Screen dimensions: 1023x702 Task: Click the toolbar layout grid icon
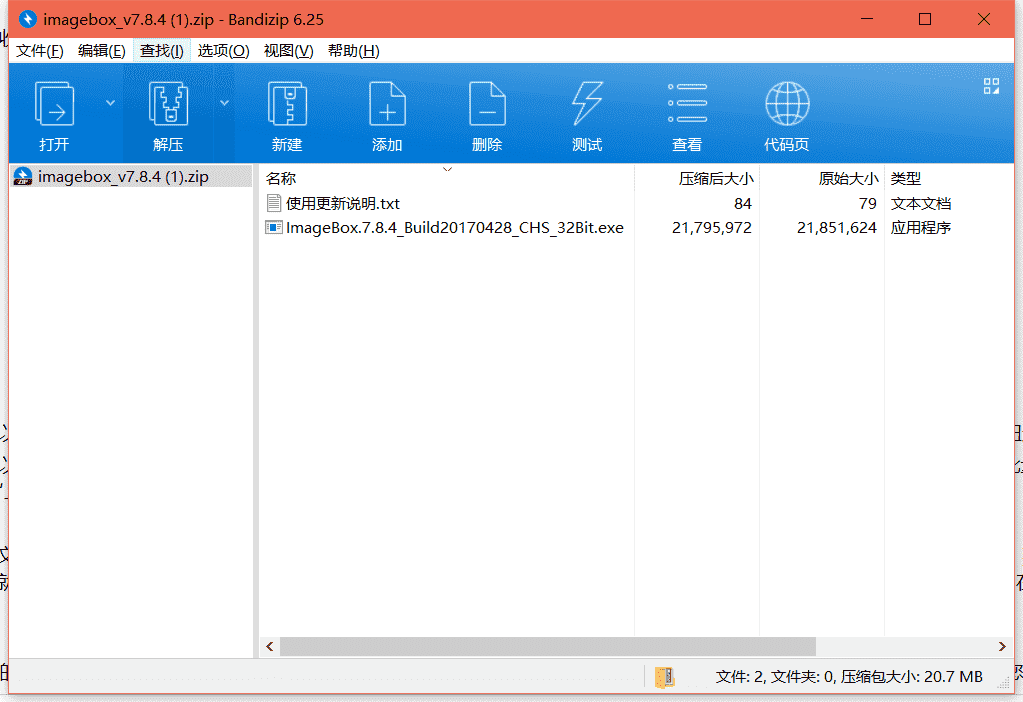pyautogui.click(x=991, y=86)
